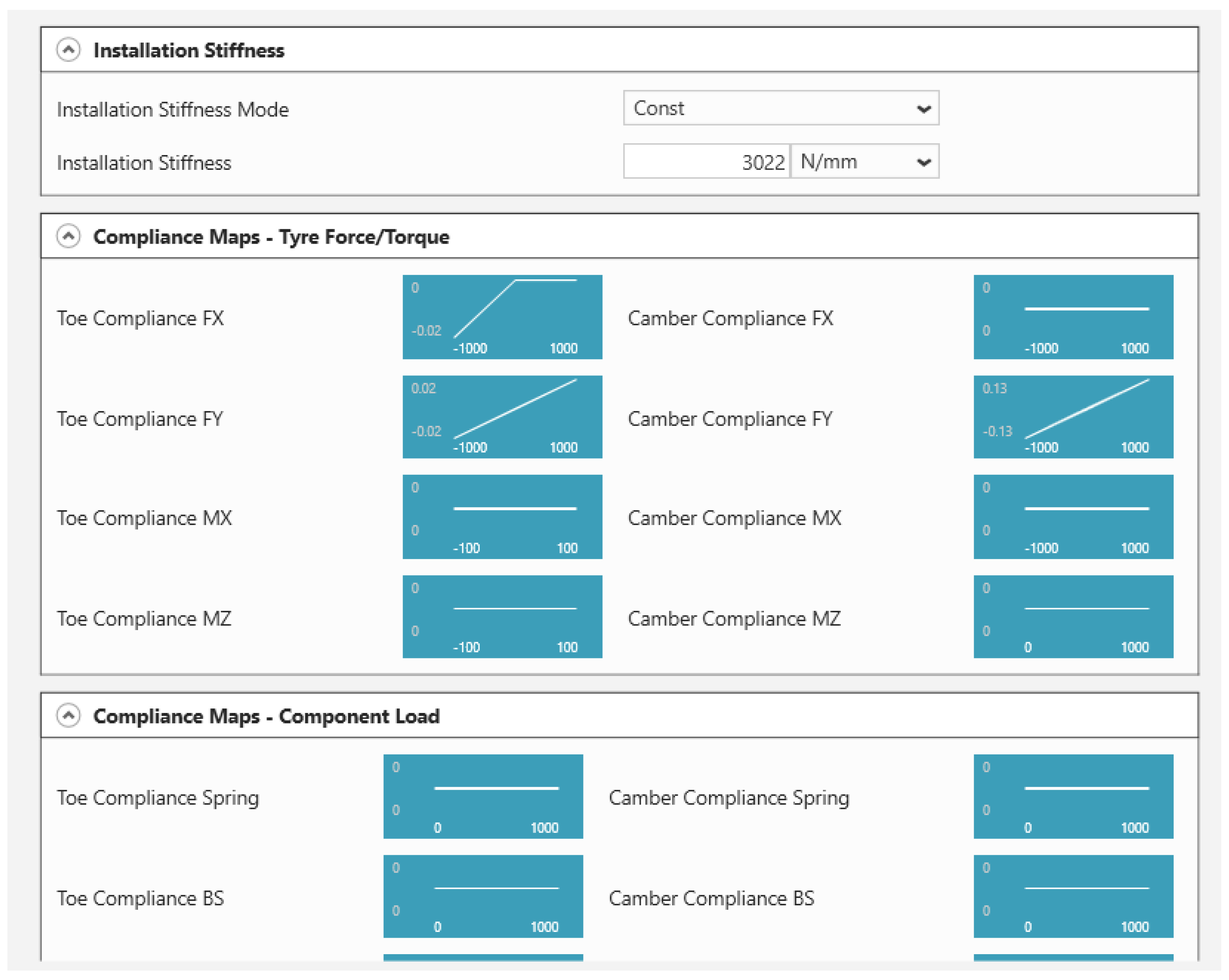Click the Toe Compliance FX label
This screenshot has height=980, width=1229.
point(140,318)
